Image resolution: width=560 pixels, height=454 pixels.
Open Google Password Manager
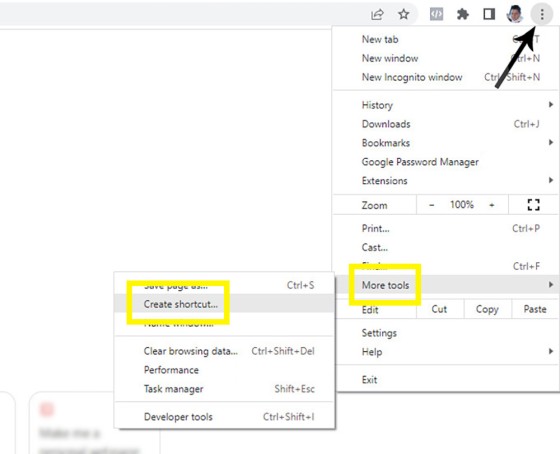445,162
